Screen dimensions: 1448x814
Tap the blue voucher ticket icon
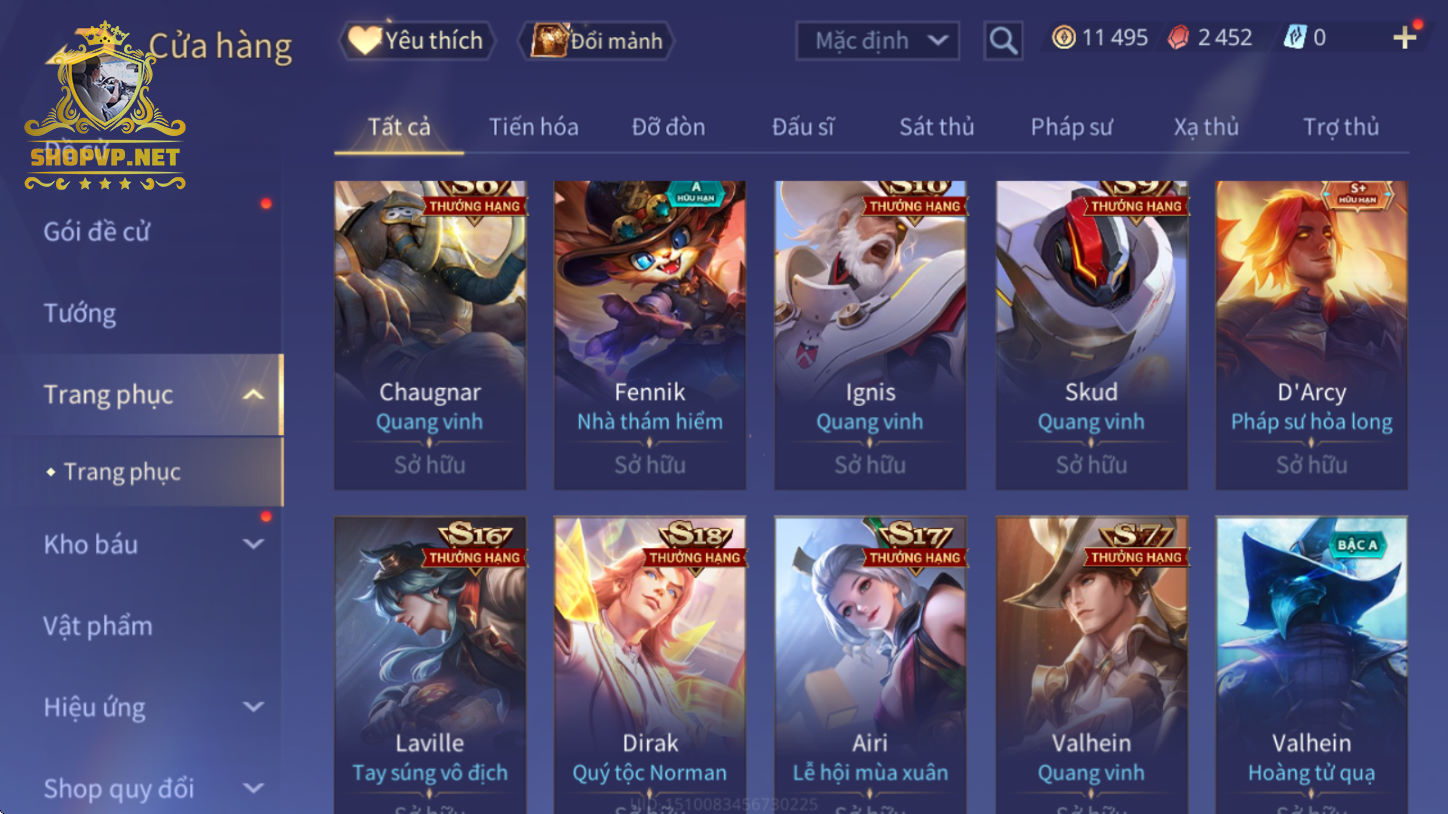coord(1295,38)
